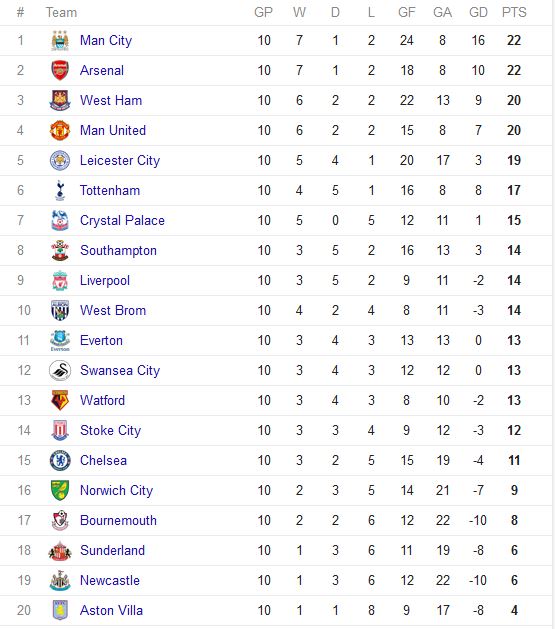555x629 pixels.
Task: Open the Norwich City team link
Action: click(x=116, y=491)
